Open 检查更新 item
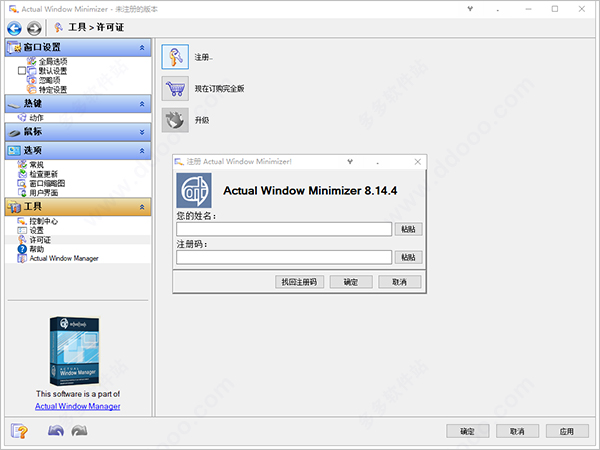Image resolution: width=600 pixels, height=450 pixels. click(43, 174)
